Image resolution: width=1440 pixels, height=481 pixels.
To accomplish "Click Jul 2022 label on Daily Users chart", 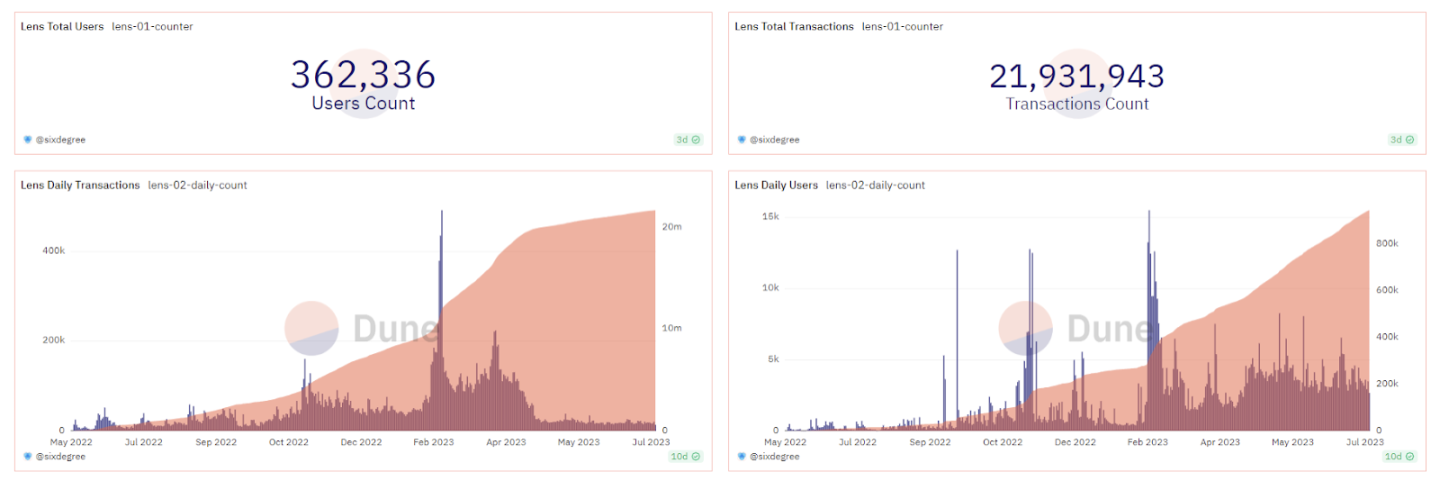I will (x=858, y=441).
